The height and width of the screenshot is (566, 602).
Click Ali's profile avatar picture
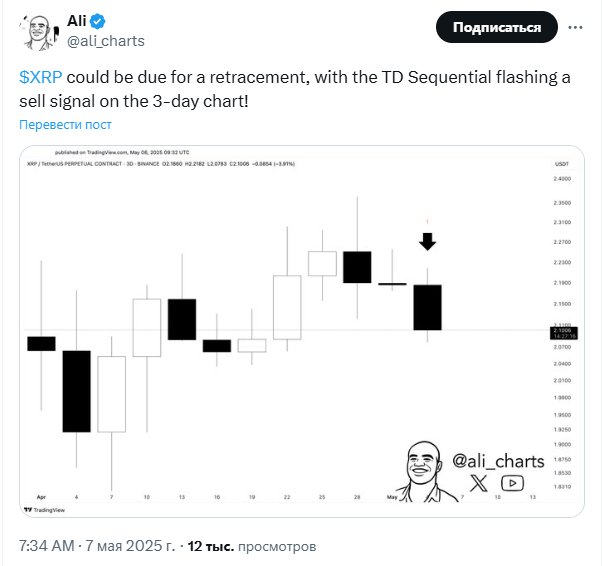[39, 31]
